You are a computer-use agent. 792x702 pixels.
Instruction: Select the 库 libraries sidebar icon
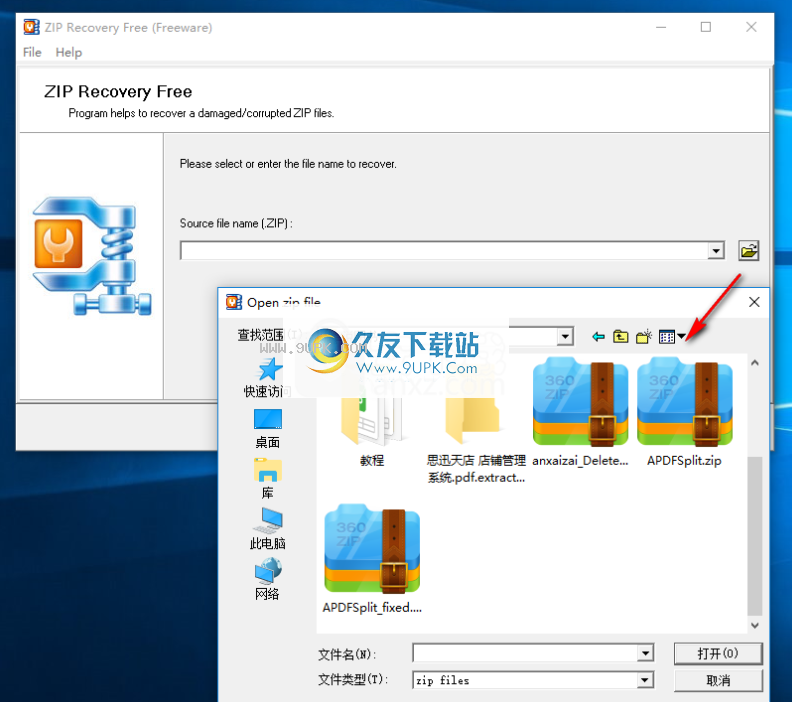click(x=267, y=479)
